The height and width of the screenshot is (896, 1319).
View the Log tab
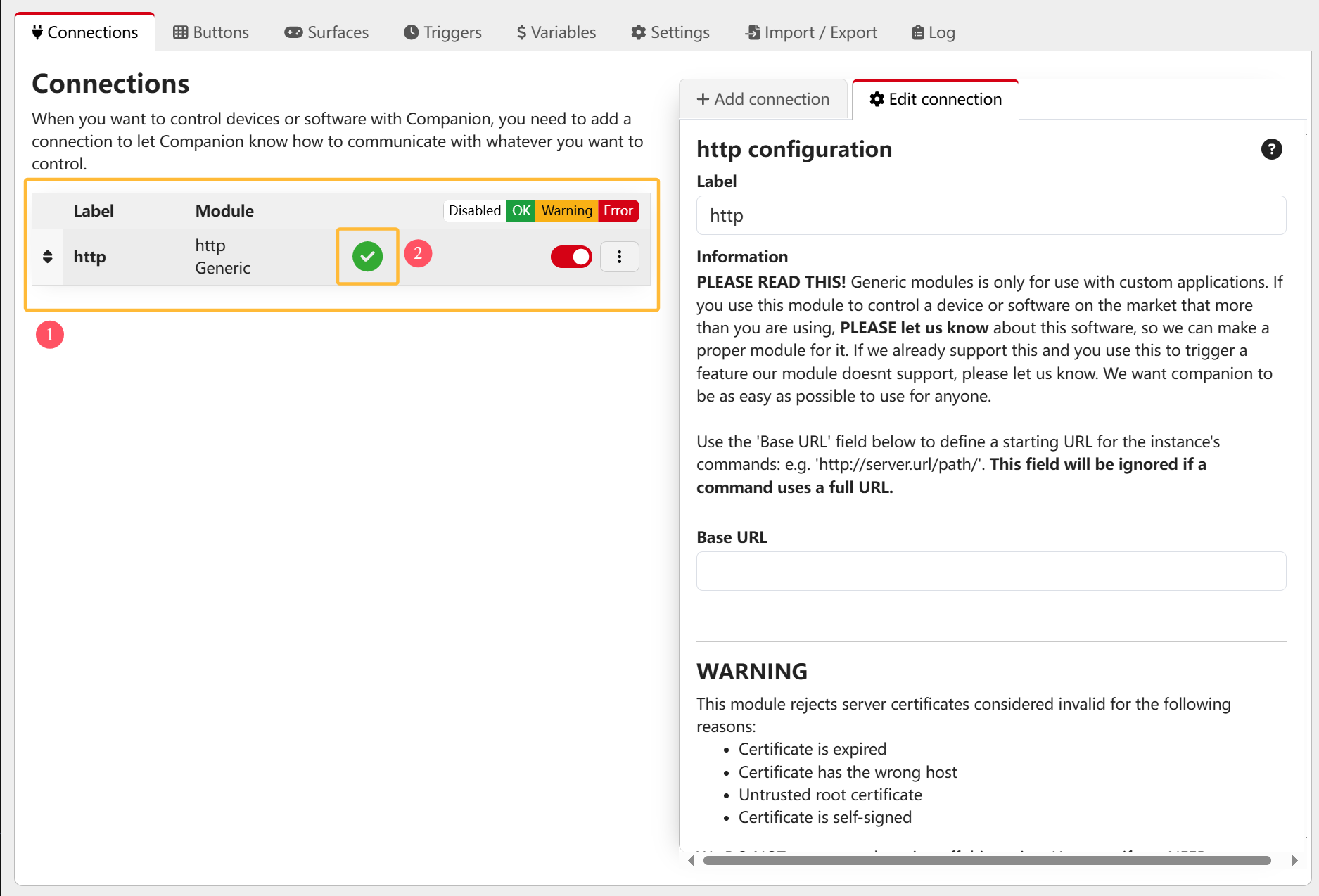(934, 32)
